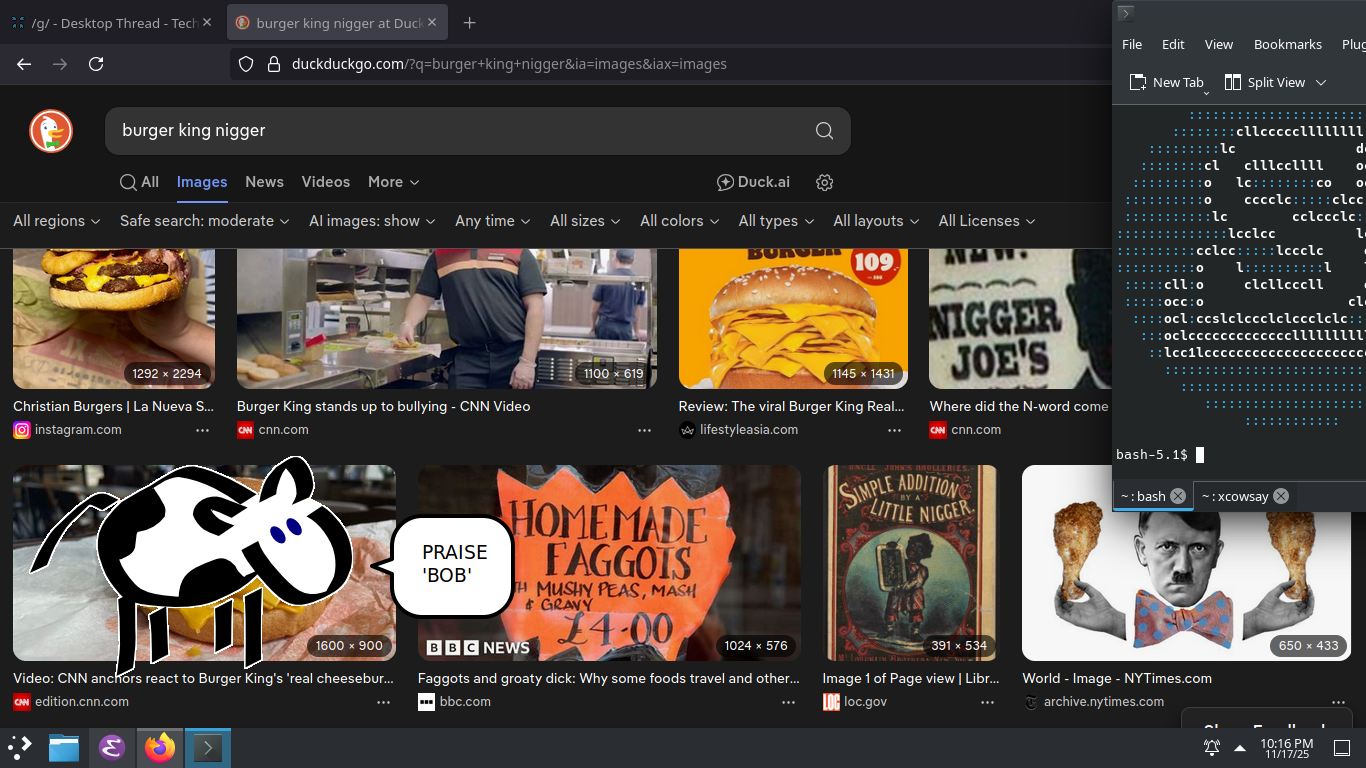Reload the DuckDuckGo page
The width and height of the screenshot is (1366, 768).
pyautogui.click(x=96, y=64)
